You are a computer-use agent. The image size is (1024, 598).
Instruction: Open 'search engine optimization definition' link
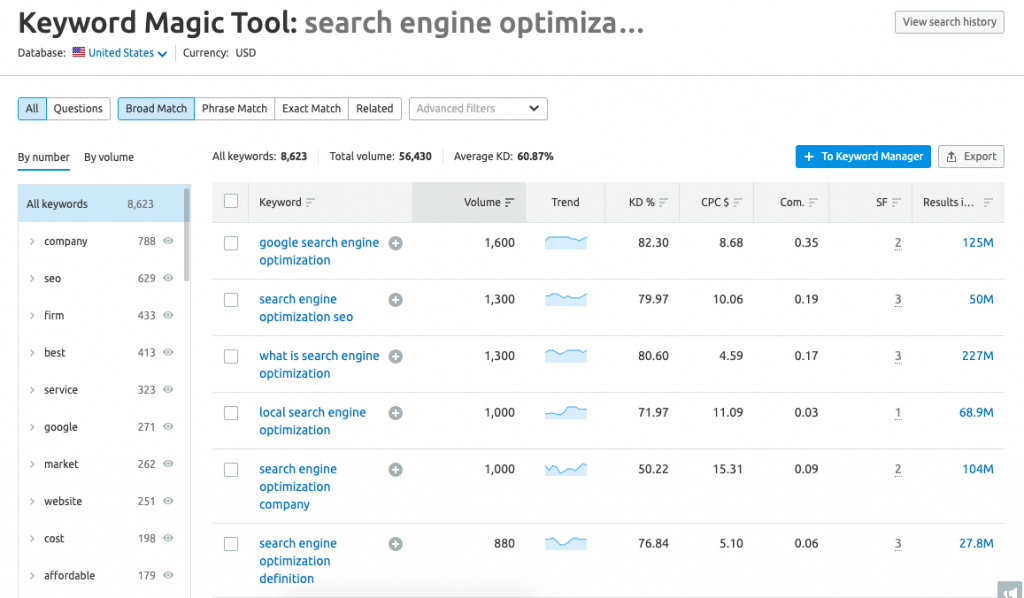(298, 561)
